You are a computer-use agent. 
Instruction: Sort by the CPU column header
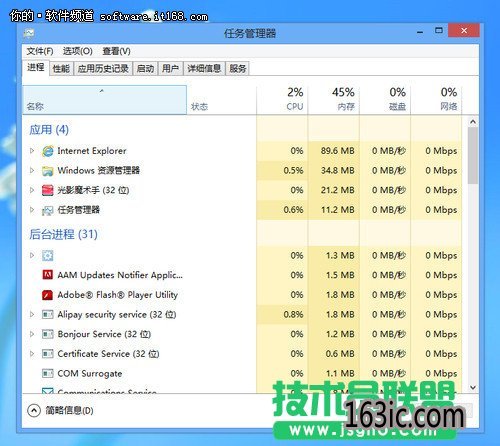tap(282, 100)
